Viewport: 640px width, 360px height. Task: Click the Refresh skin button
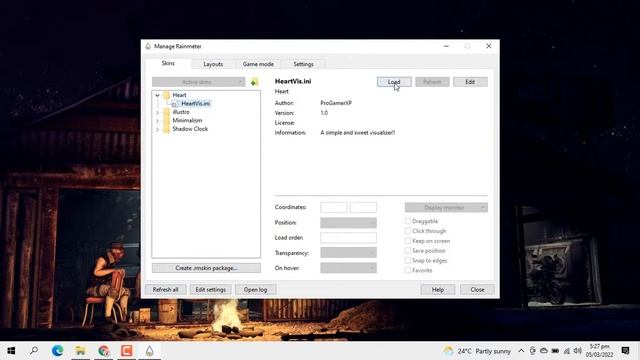click(432, 82)
